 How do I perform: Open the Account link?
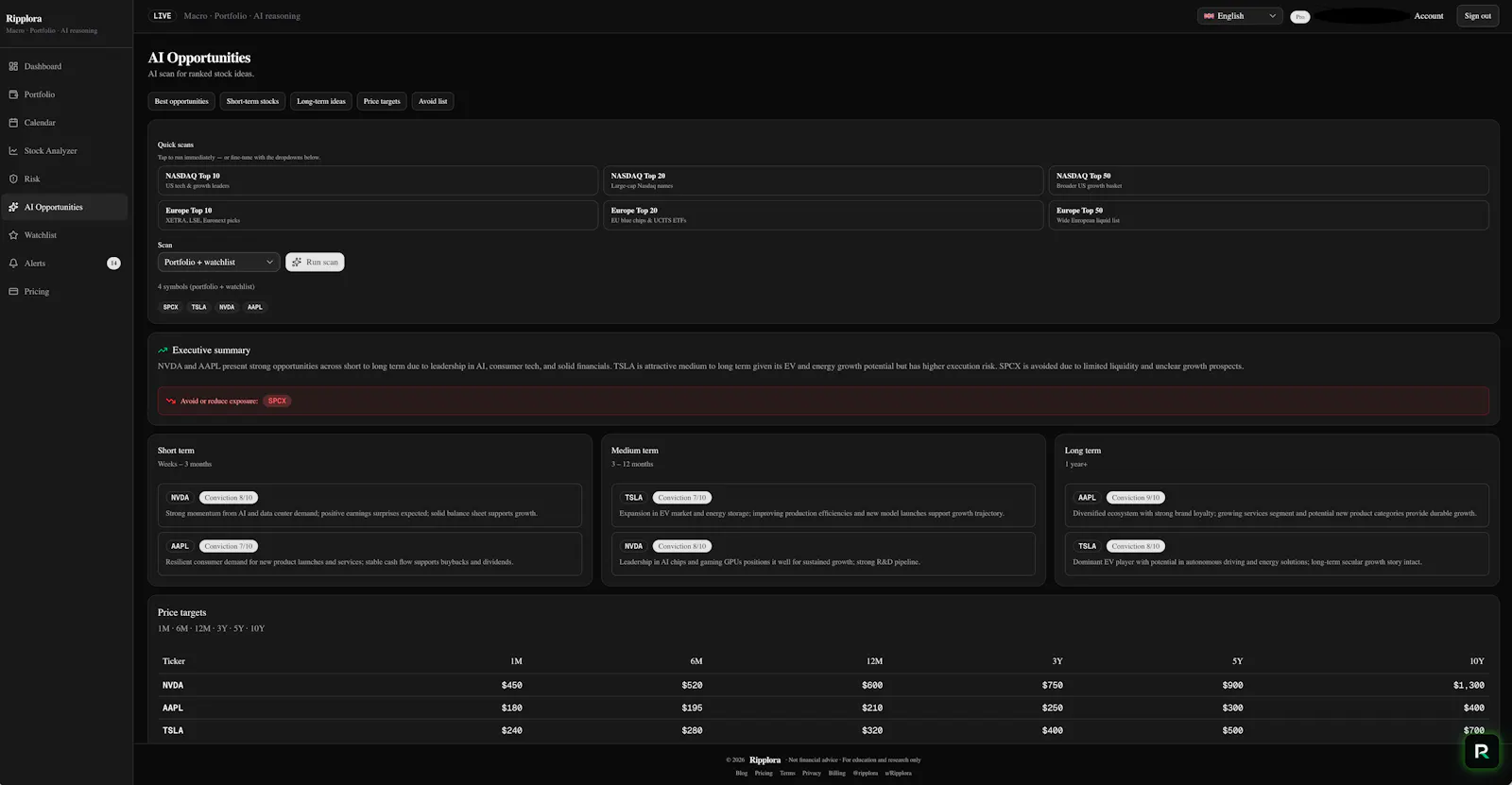tap(1429, 16)
